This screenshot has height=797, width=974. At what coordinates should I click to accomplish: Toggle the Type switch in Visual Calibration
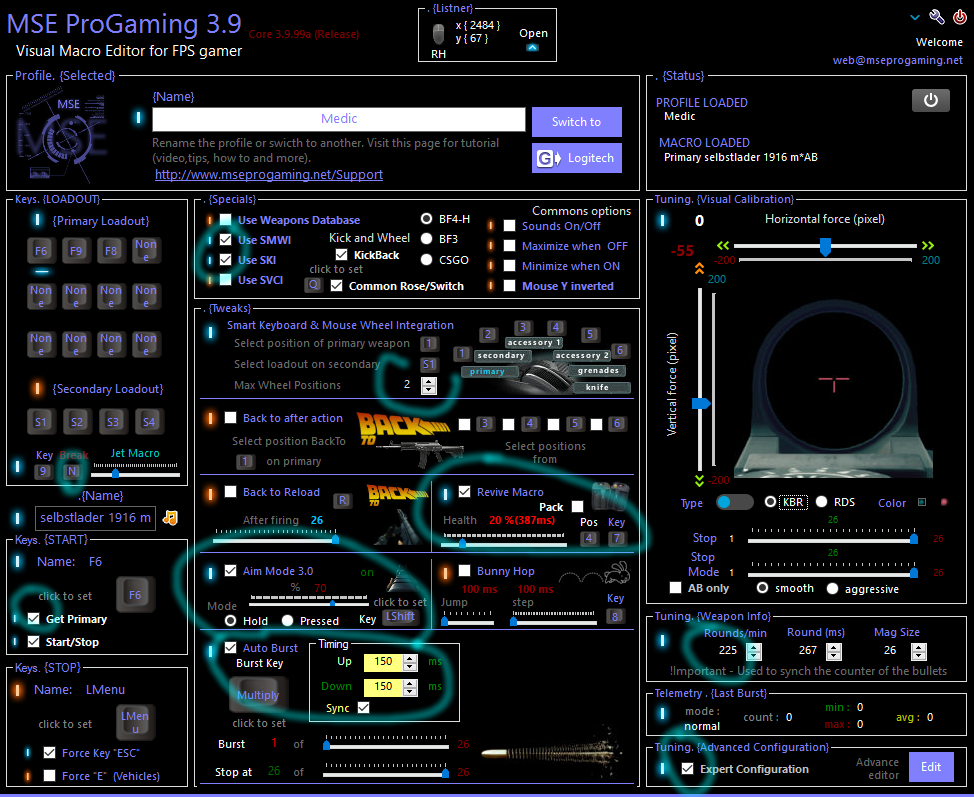coord(734,502)
